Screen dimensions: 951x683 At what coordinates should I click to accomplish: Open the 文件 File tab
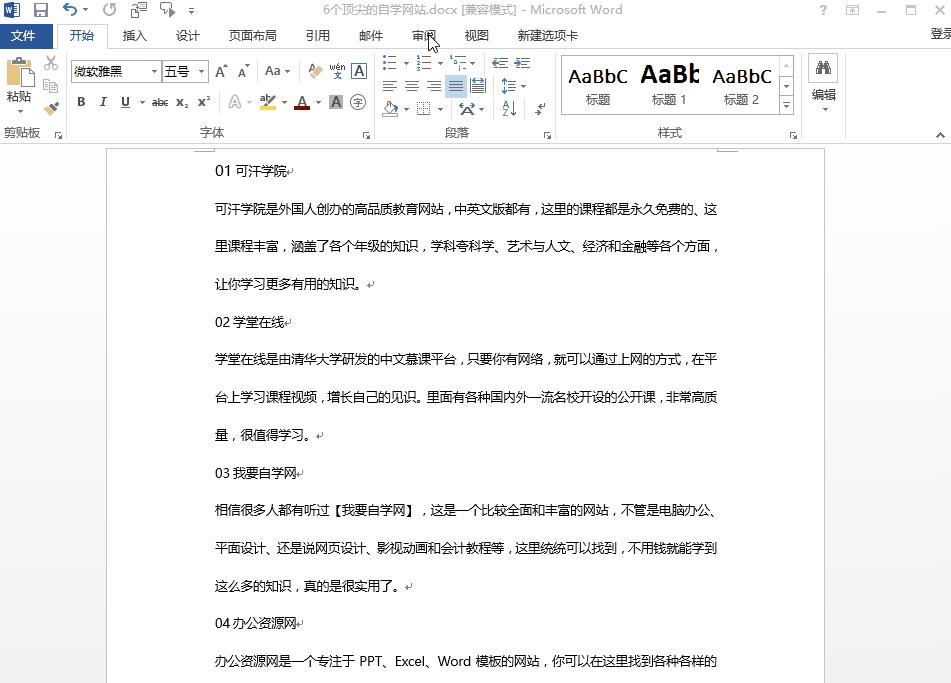pyautogui.click(x=23, y=36)
